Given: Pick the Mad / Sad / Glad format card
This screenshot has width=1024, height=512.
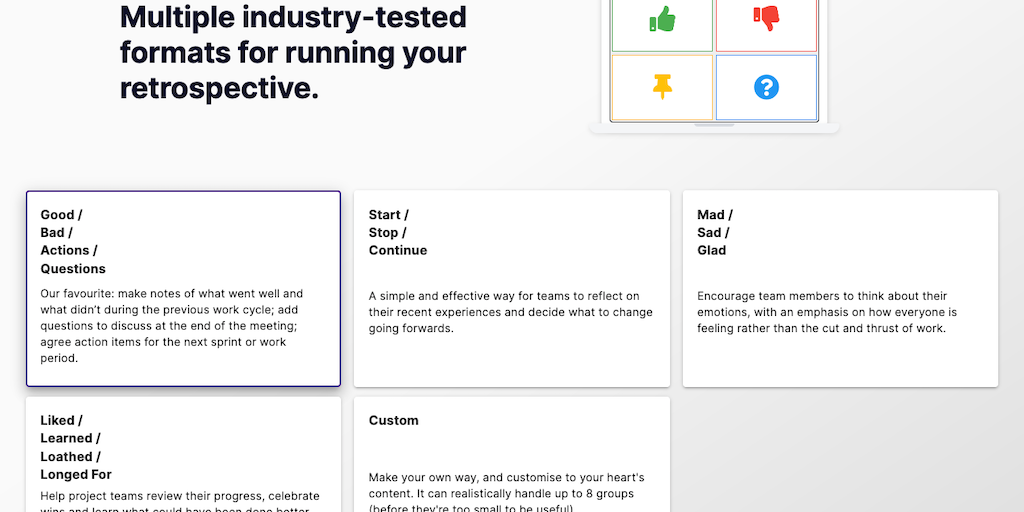Looking at the screenshot, I should (840, 288).
